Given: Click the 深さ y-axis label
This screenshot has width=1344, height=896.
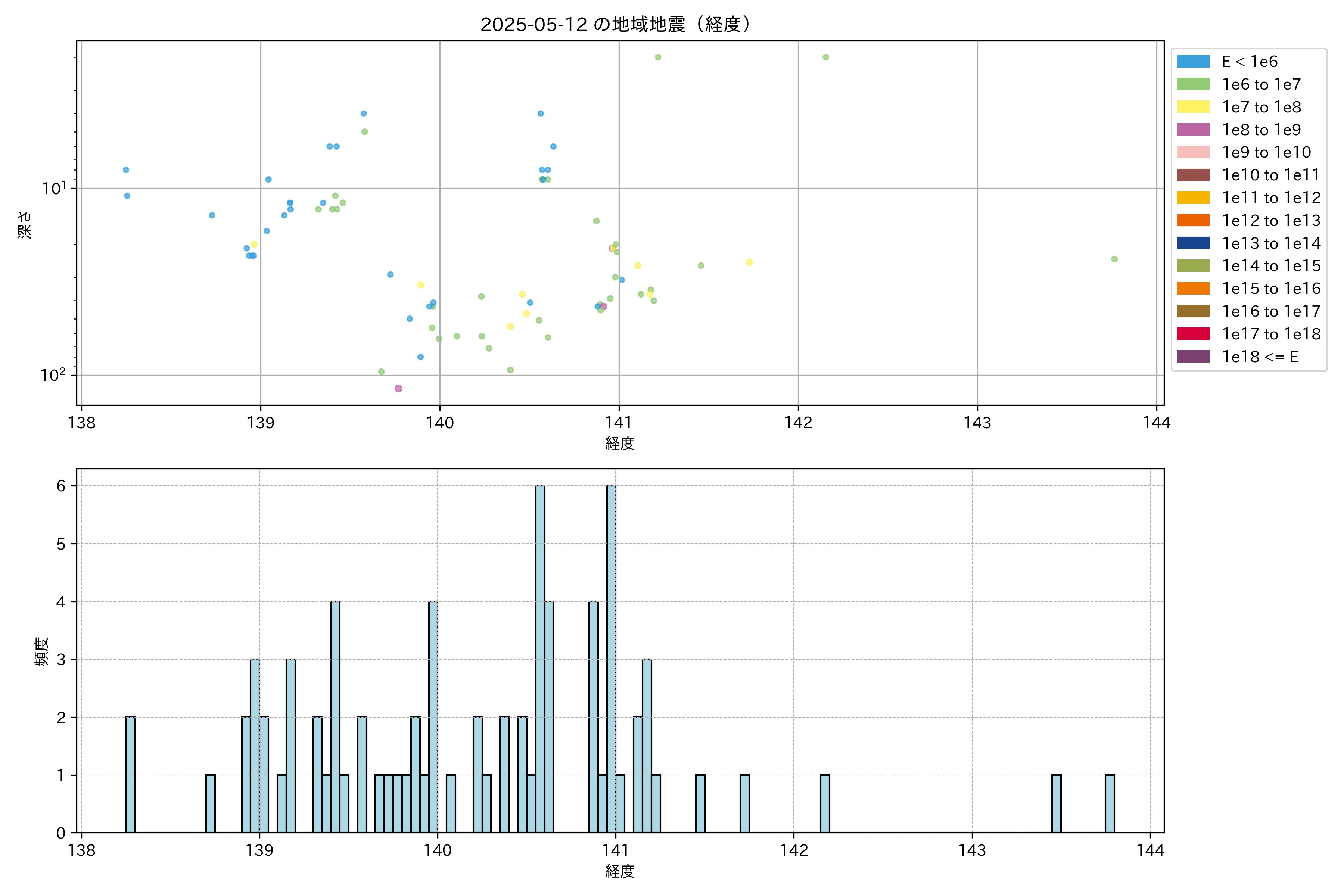Looking at the screenshot, I should pyautogui.click(x=25, y=225).
